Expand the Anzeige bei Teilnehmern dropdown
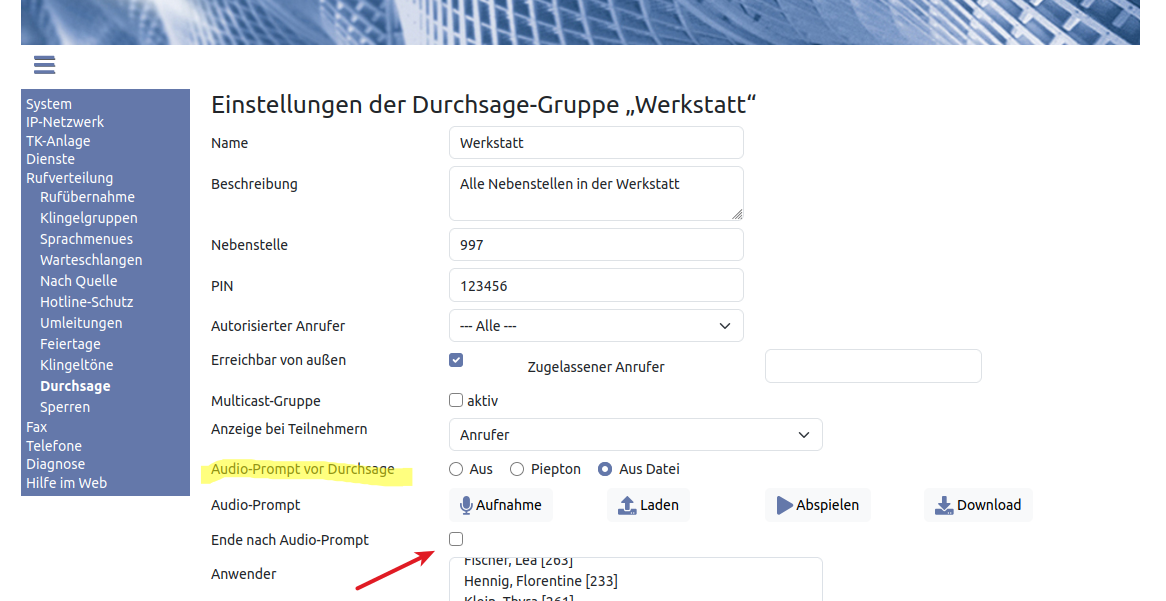The height and width of the screenshot is (601, 1166). [x=635, y=435]
